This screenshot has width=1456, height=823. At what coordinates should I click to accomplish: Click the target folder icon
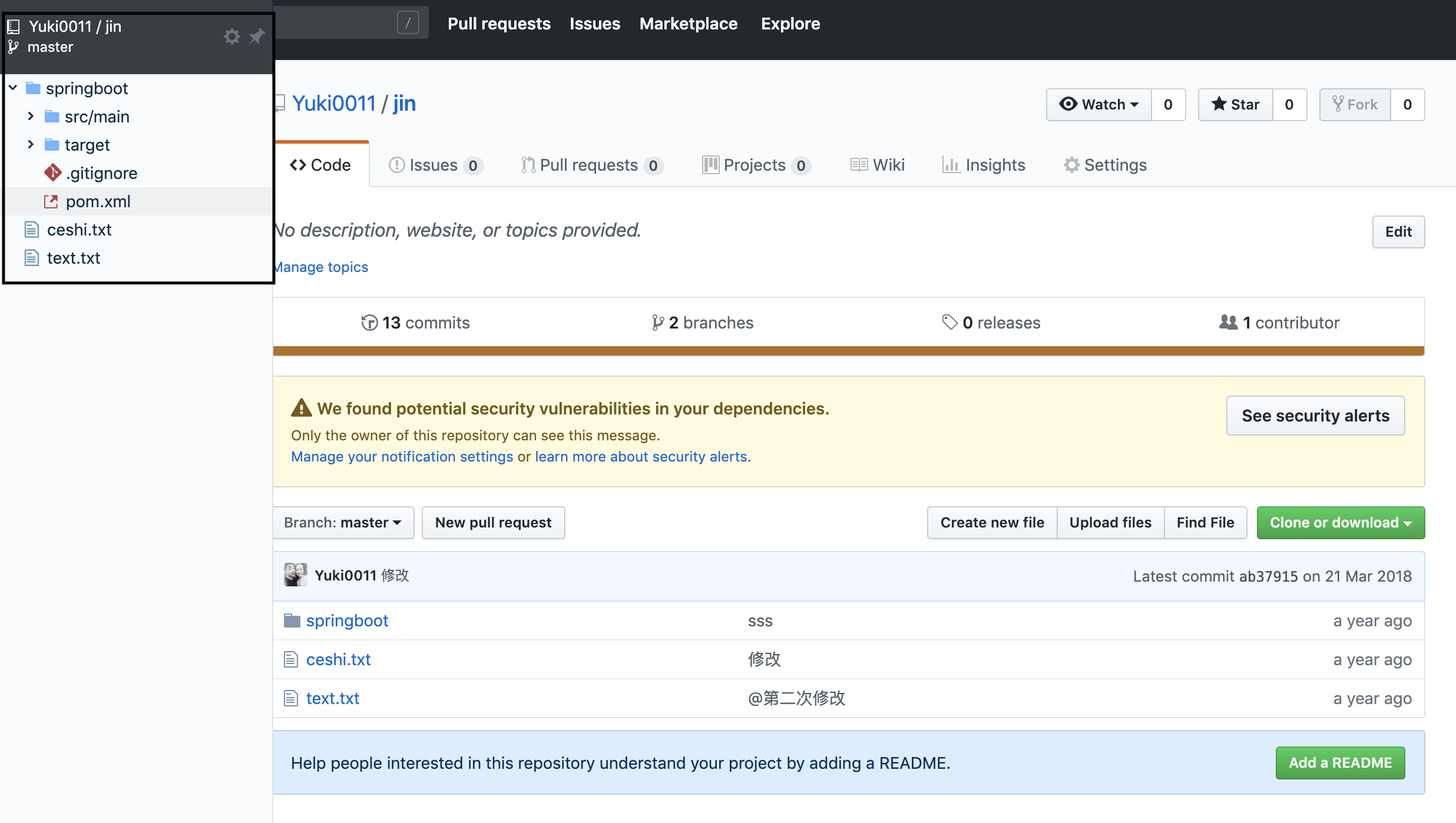[52, 145]
